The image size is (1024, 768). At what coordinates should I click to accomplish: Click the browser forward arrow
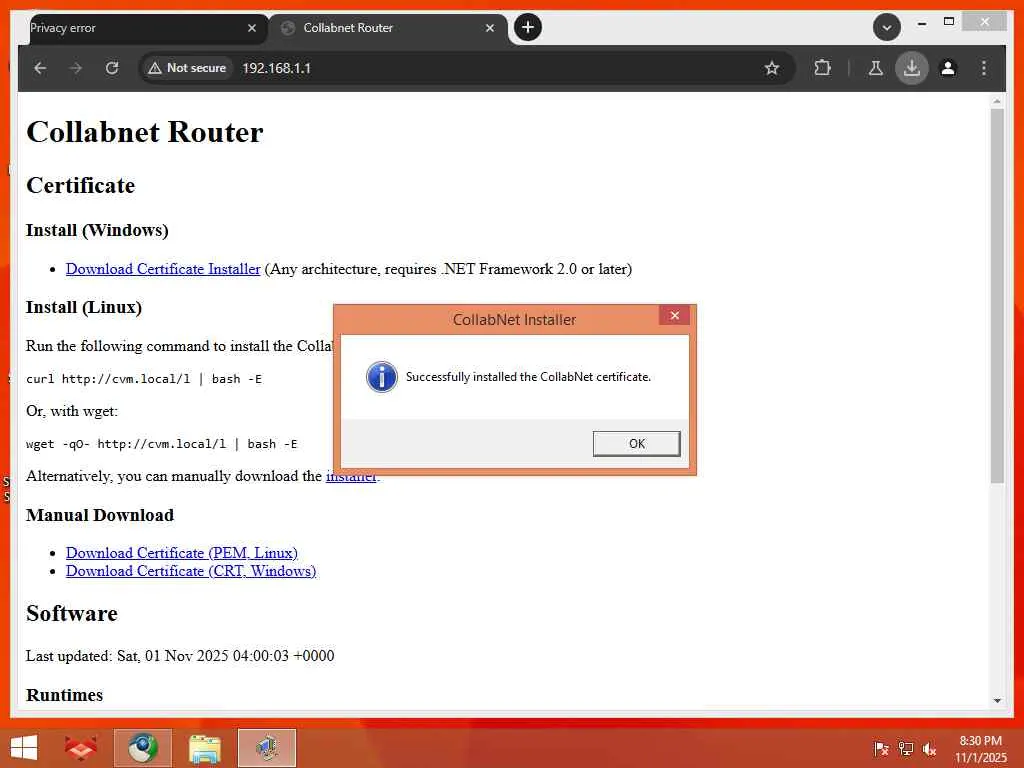pos(76,68)
